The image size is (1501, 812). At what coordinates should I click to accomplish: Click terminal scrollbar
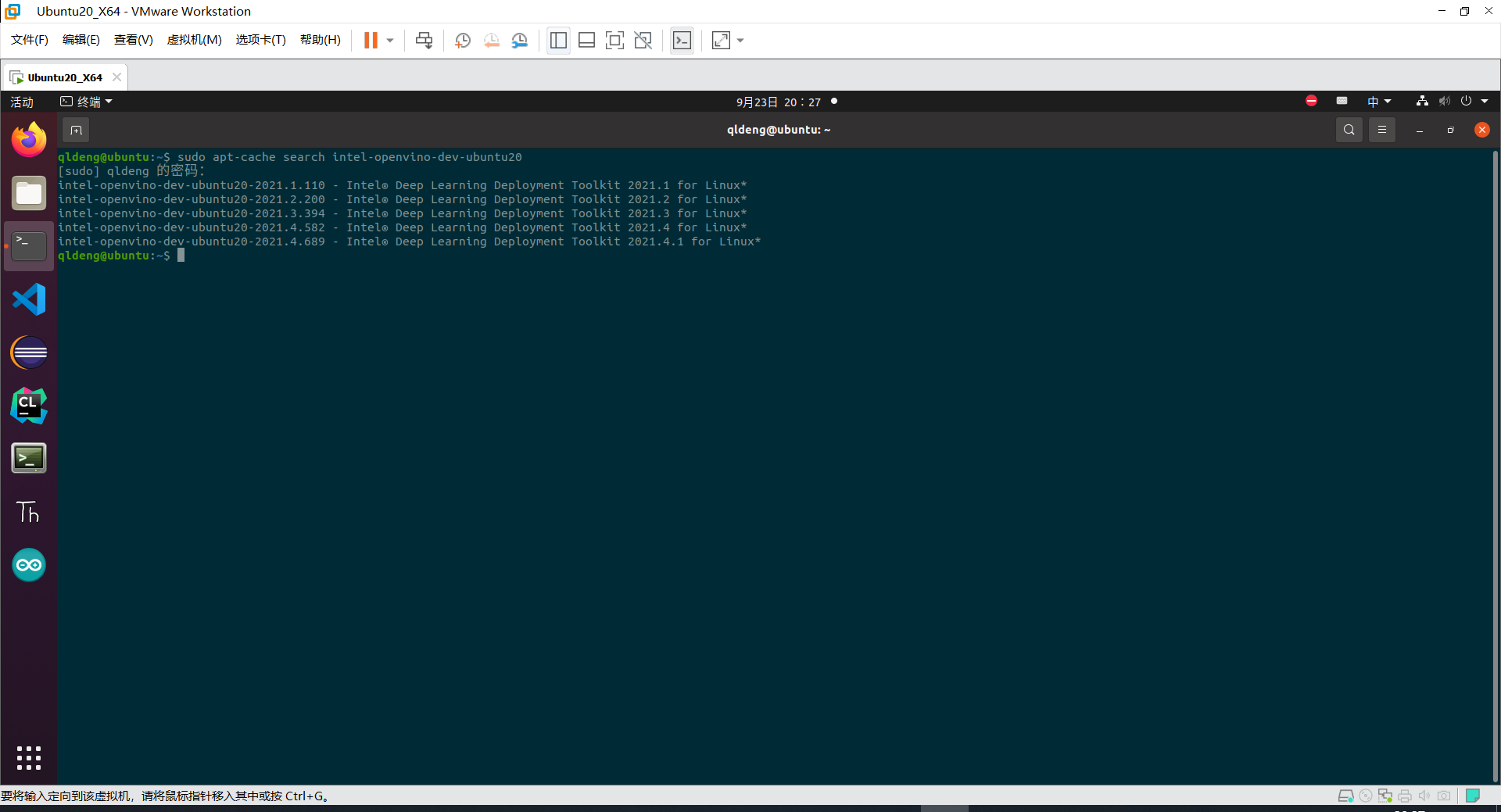coord(1495,466)
